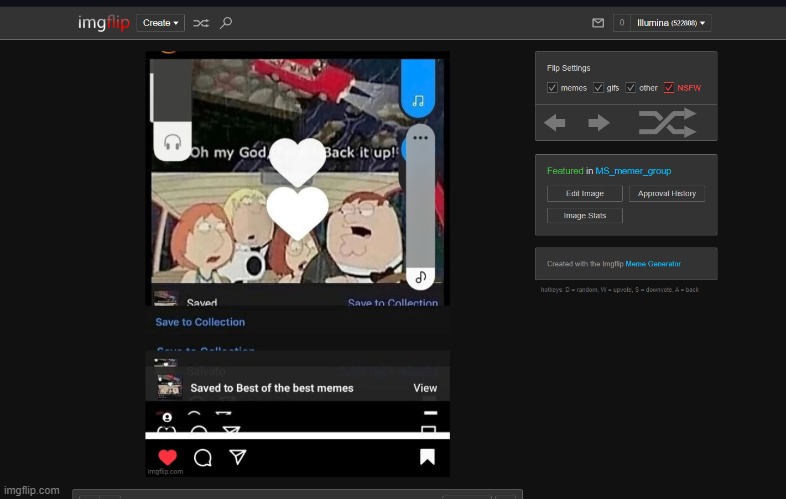This screenshot has width=786, height=499.
Task: Go to next image with right arrow
Action: 598,123
